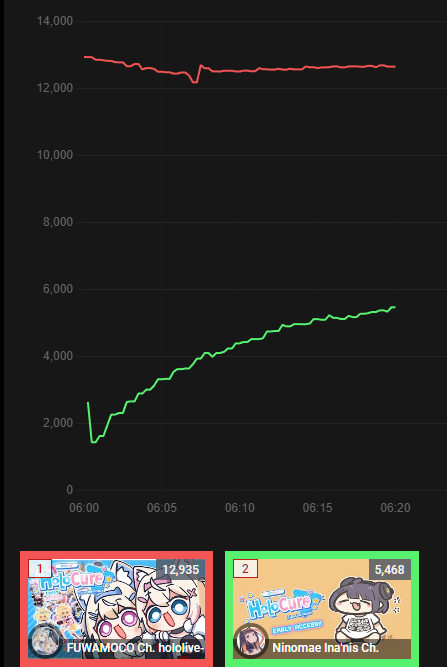Open the Ninomae Ina'nis Ch. stream thumbnail
This screenshot has width=447, height=667.
(x=322, y=608)
